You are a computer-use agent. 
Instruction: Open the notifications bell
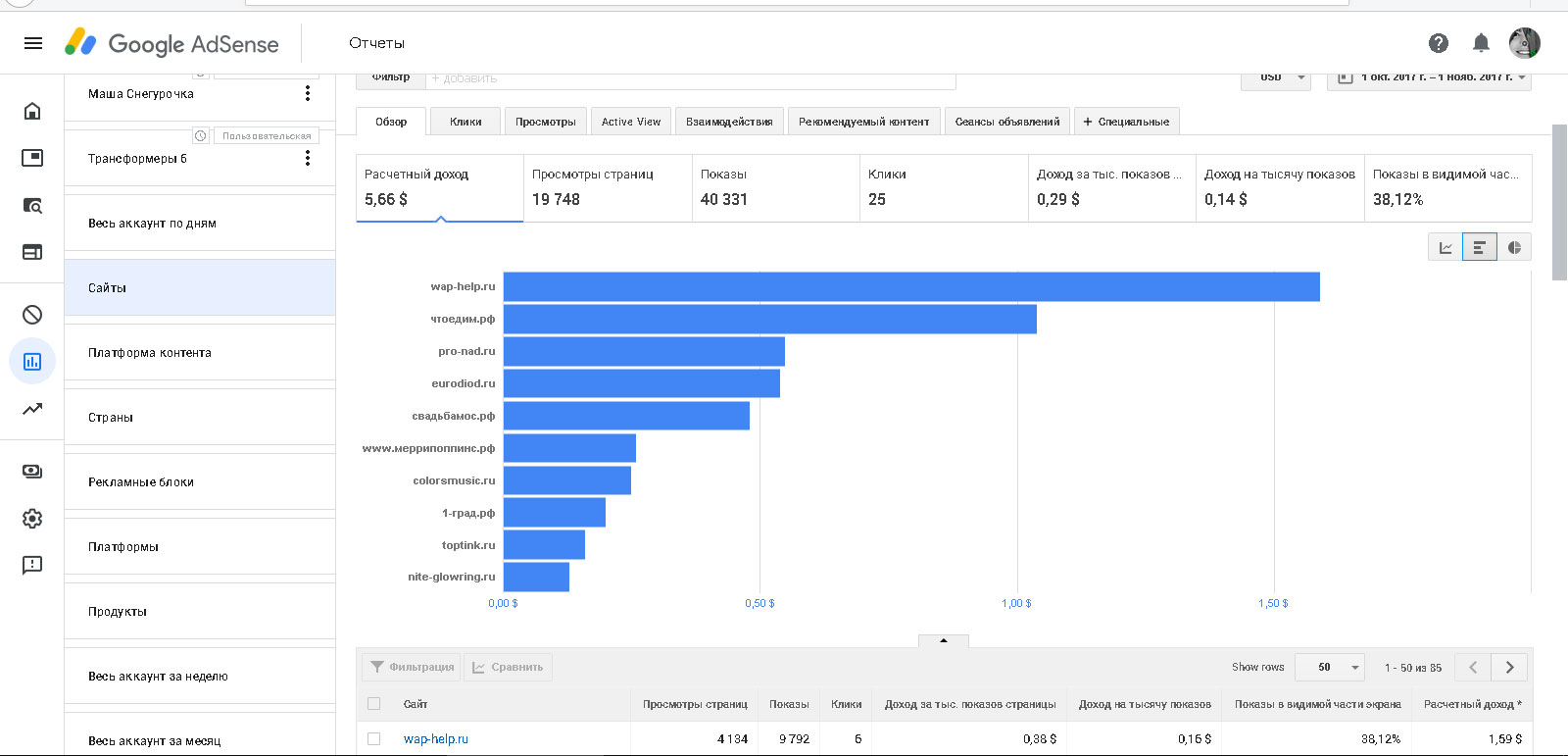coord(1481,43)
